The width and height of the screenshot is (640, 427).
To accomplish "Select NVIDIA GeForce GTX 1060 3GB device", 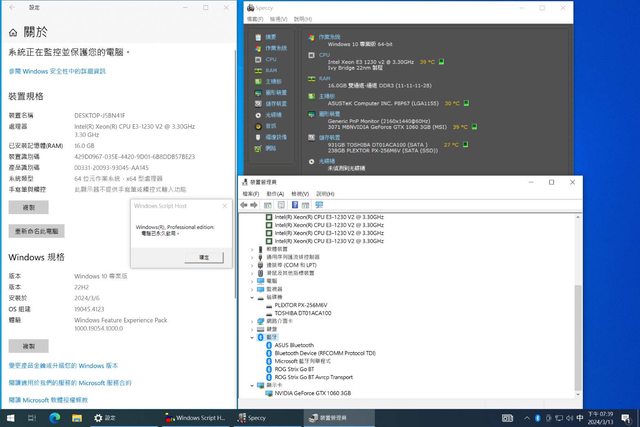I will click(x=313, y=394).
